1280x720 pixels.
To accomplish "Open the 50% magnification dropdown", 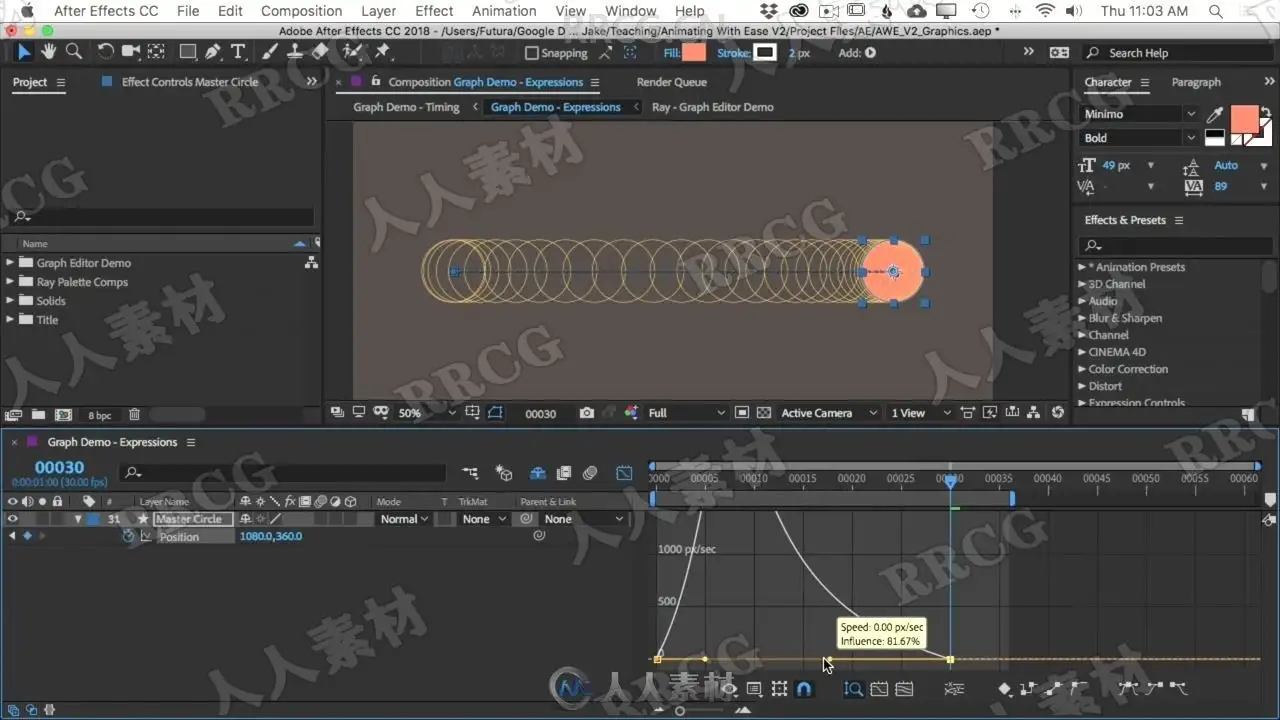I will [427, 413].
